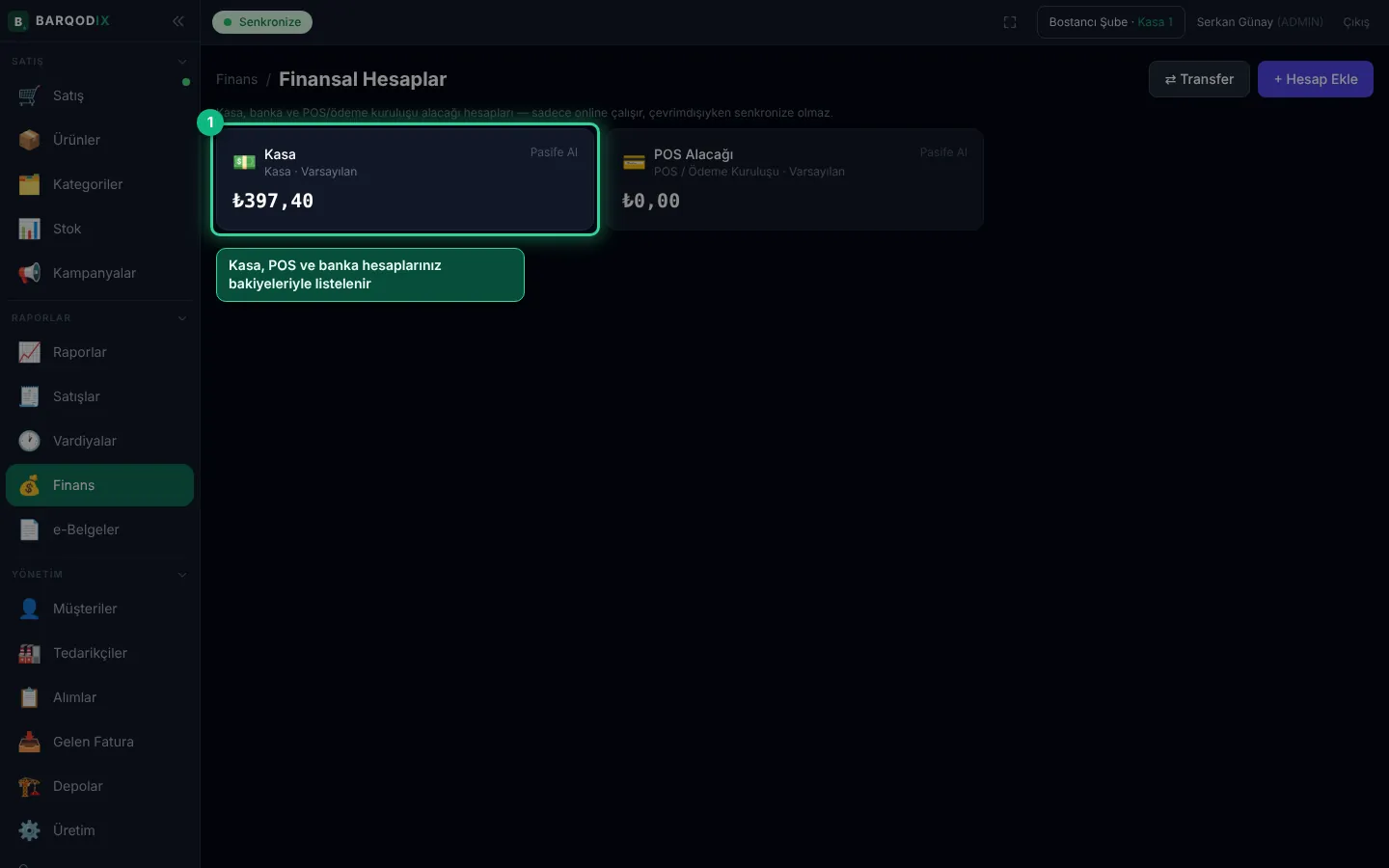The image size is (1389, 868).
Task: Open the Bostancı Şube Kasa 1 selector
Action: 1110,22
